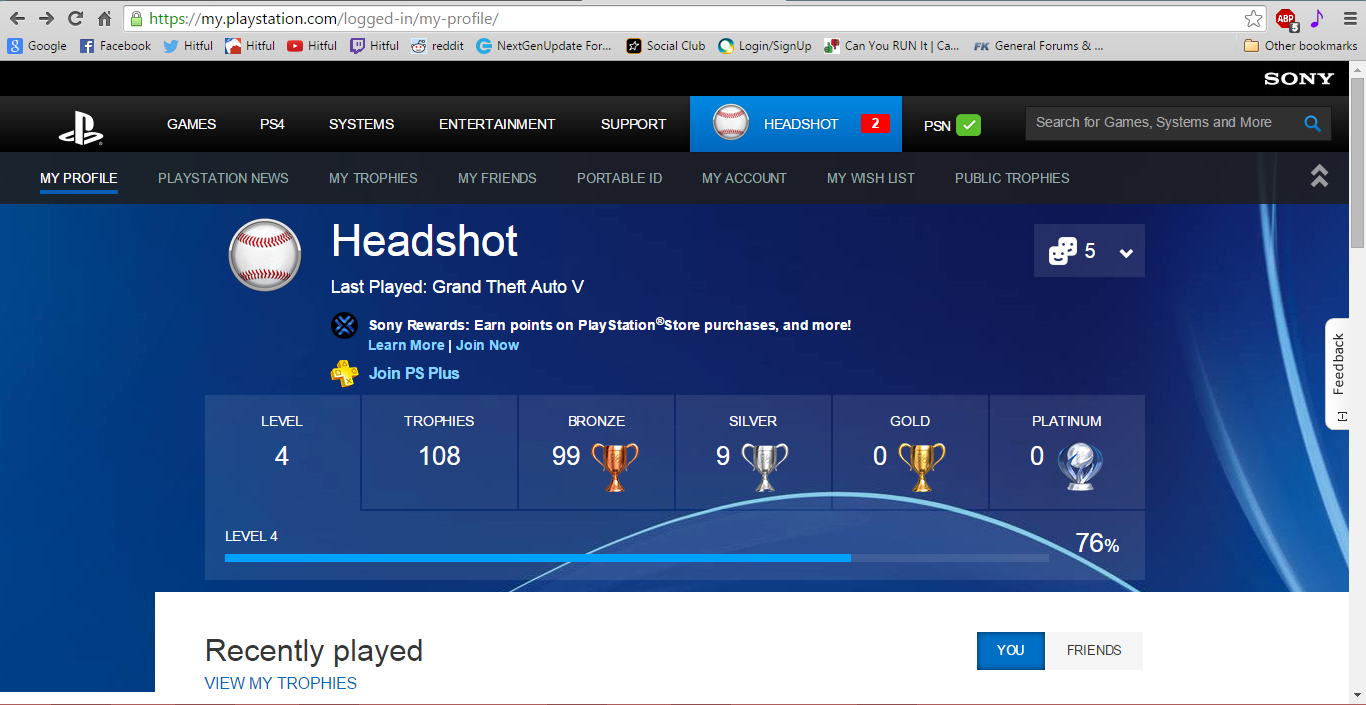This screenshot has width=1366, height=705.
Task: Open the red notifications badge showing 2
Action: pos(875,123)
